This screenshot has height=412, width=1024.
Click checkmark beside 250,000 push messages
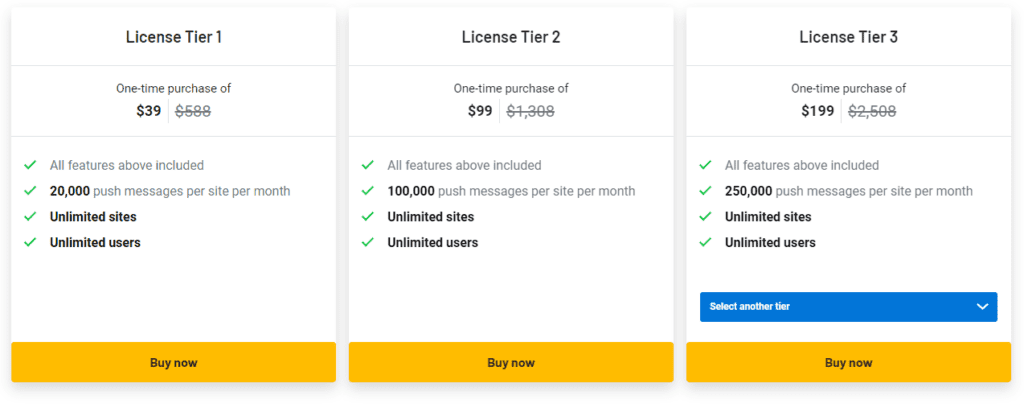[706, 191]
